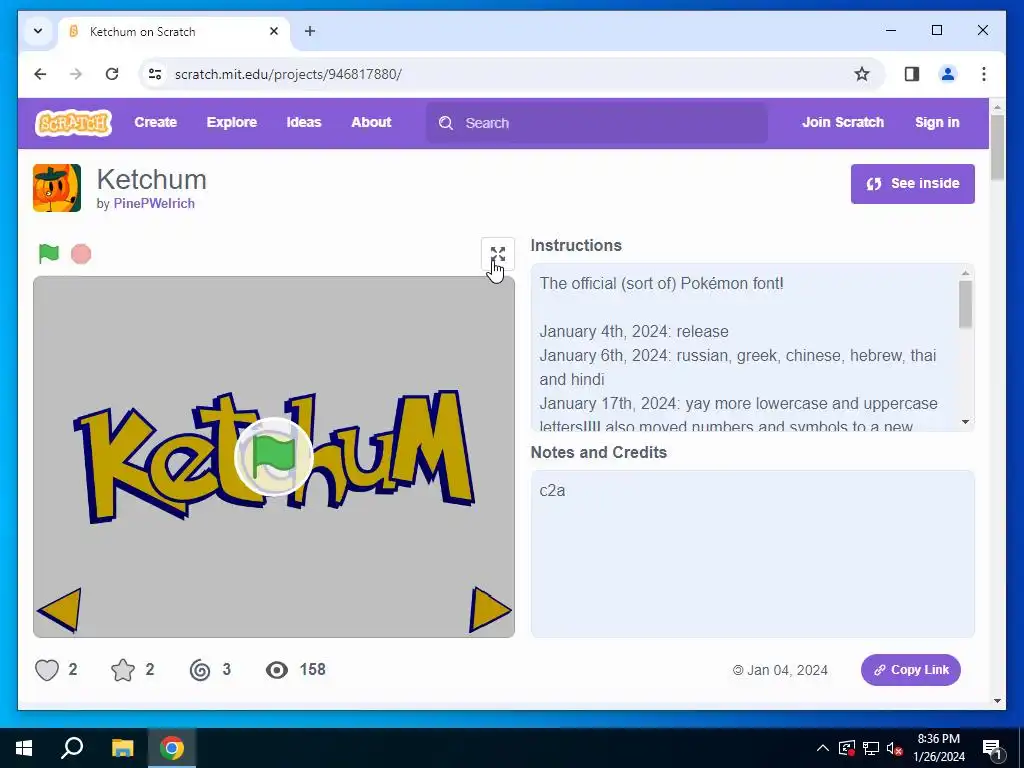Open File Explorer from the taskbar
This screenshot has width=1024, height=768.
122,748
